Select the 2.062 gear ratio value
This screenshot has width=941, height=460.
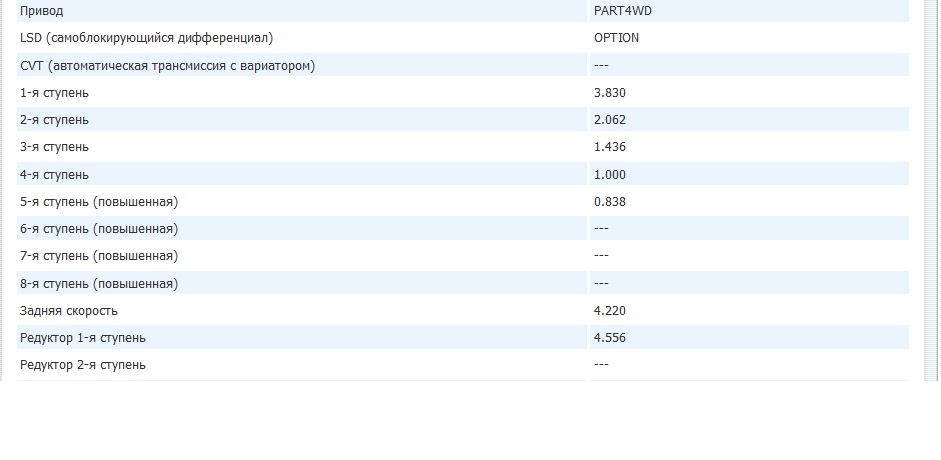click(x=609, y=120)
